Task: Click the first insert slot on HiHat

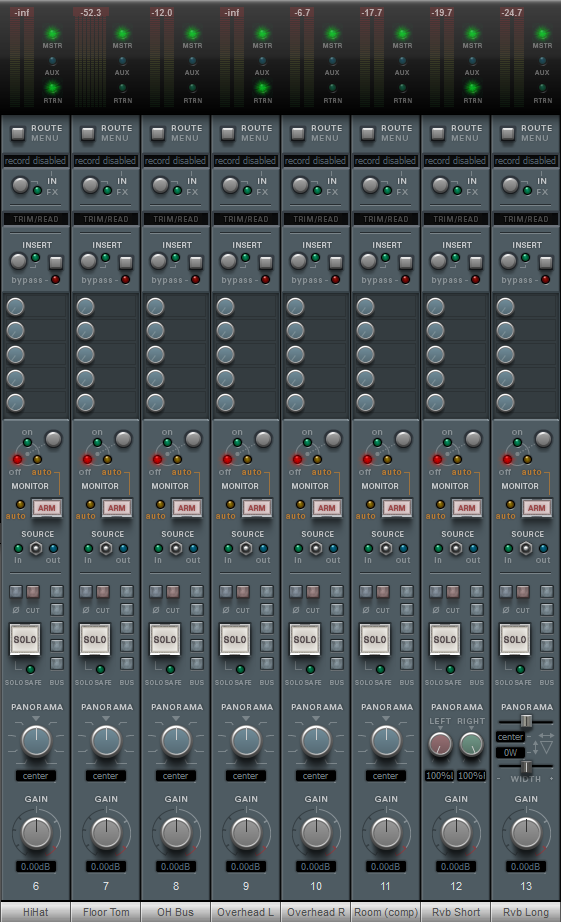Action: [36, 306]
